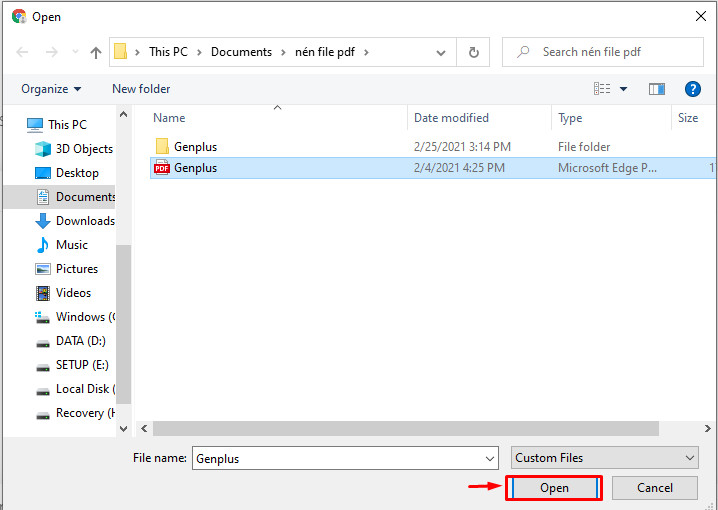Click the magnifier icon in the search box
This screenshot has height=510, width=718.
(523, 52)
